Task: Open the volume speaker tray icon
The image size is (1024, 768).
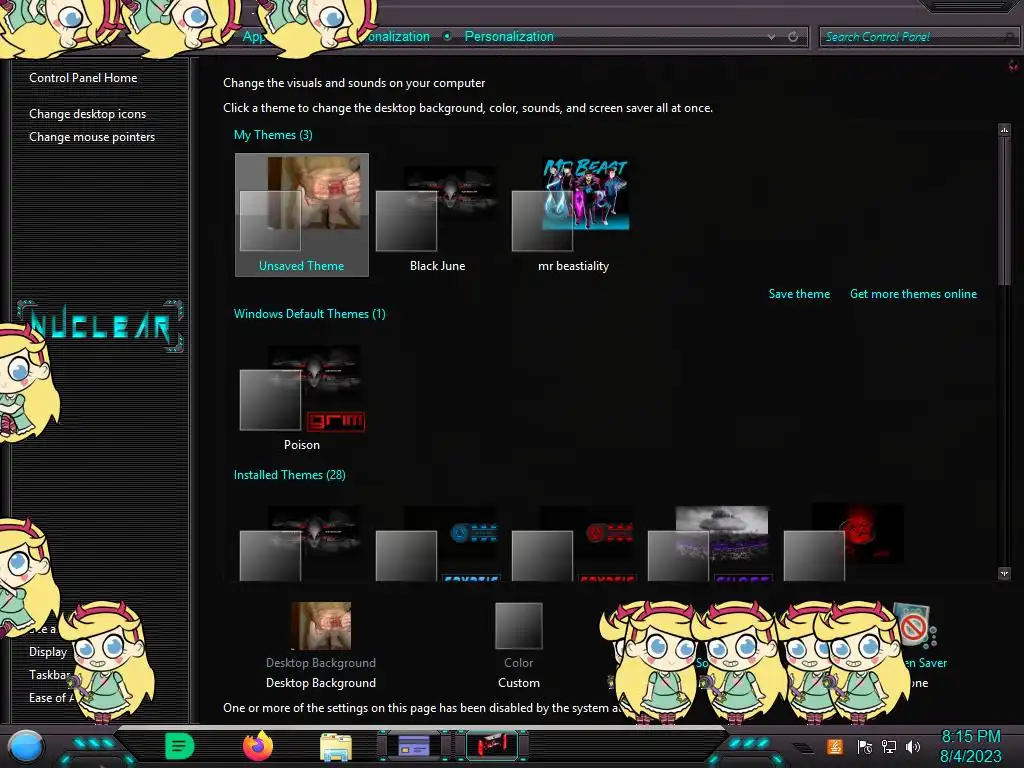Action: pos(913,746)
